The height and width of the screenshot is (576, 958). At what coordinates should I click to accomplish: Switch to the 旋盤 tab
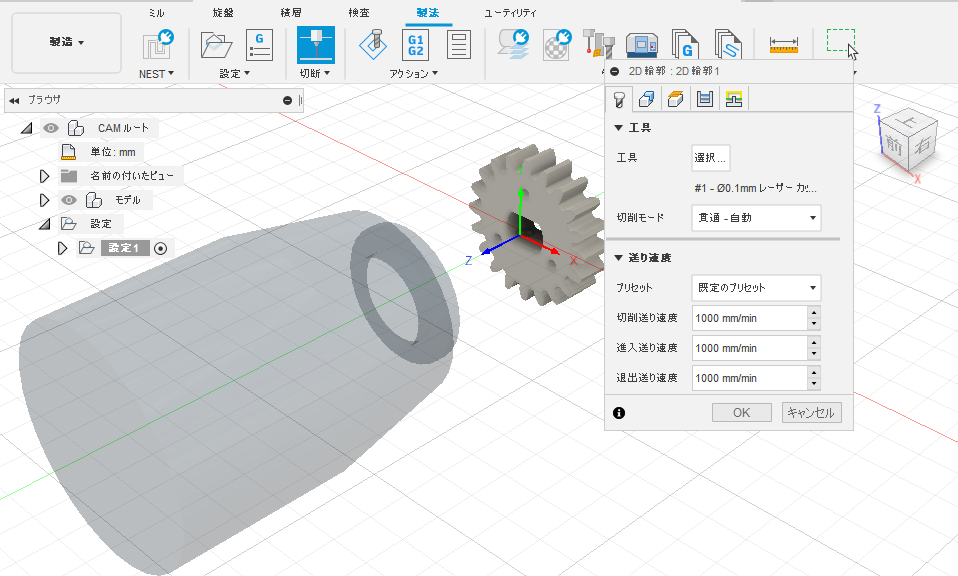[223, 12]
